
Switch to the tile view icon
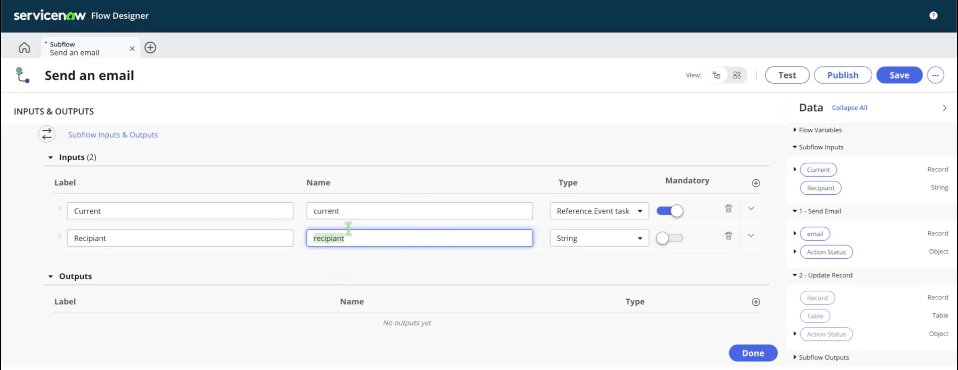(737, 75)
